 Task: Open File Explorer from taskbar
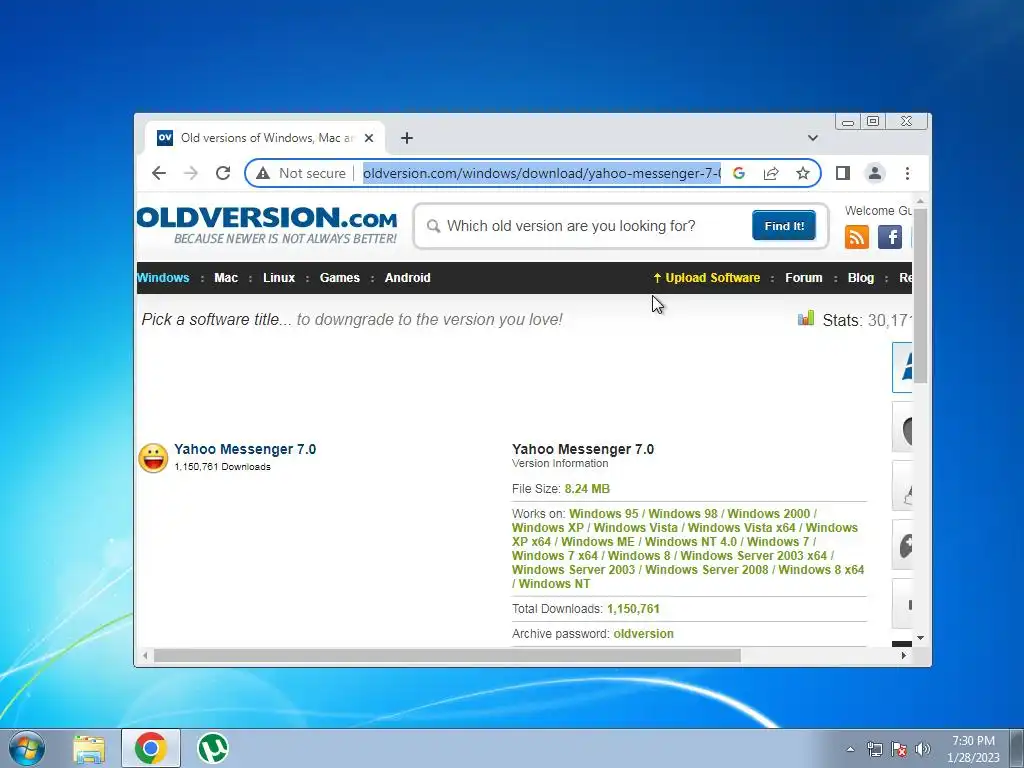pyautogui.click(x=89, y=748)
